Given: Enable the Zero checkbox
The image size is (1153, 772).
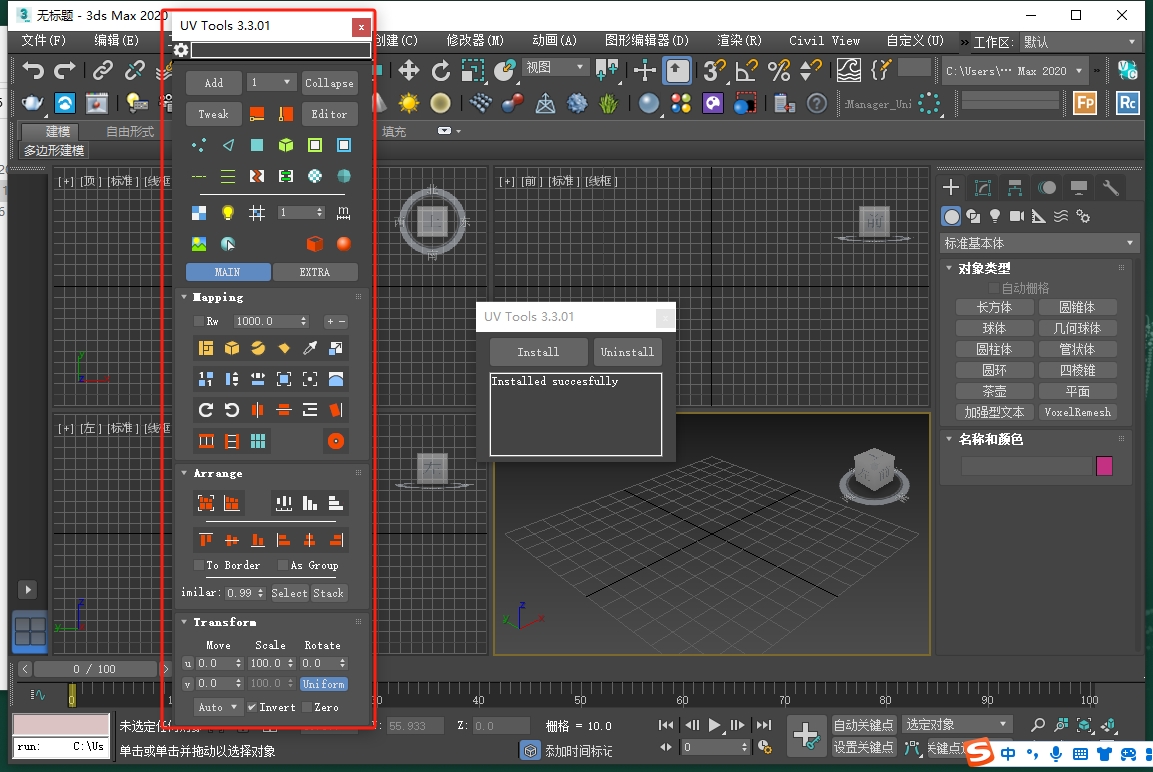Looking at the screenshot, I should click(307, 707).
